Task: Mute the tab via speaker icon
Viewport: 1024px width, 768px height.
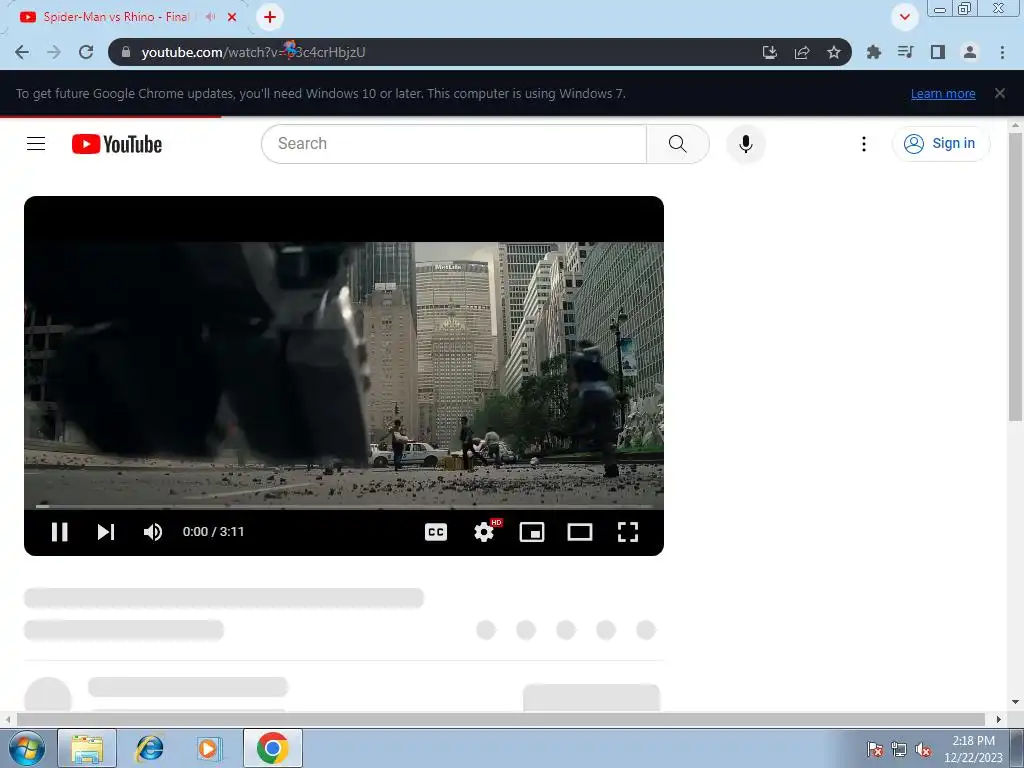Action: (x=210, y=17)
